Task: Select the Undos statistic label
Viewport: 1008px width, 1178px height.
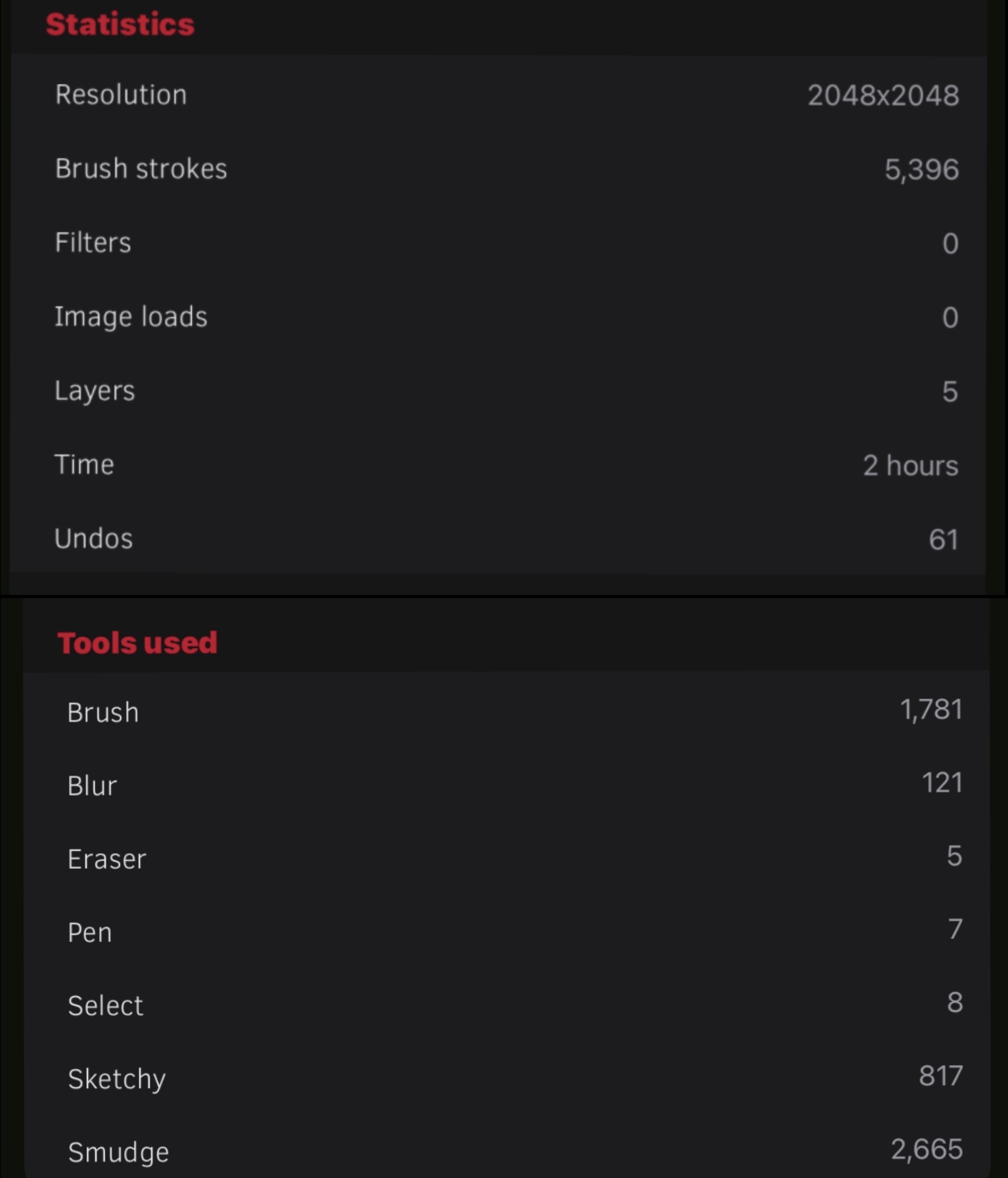Action: [x=94, y=539]
